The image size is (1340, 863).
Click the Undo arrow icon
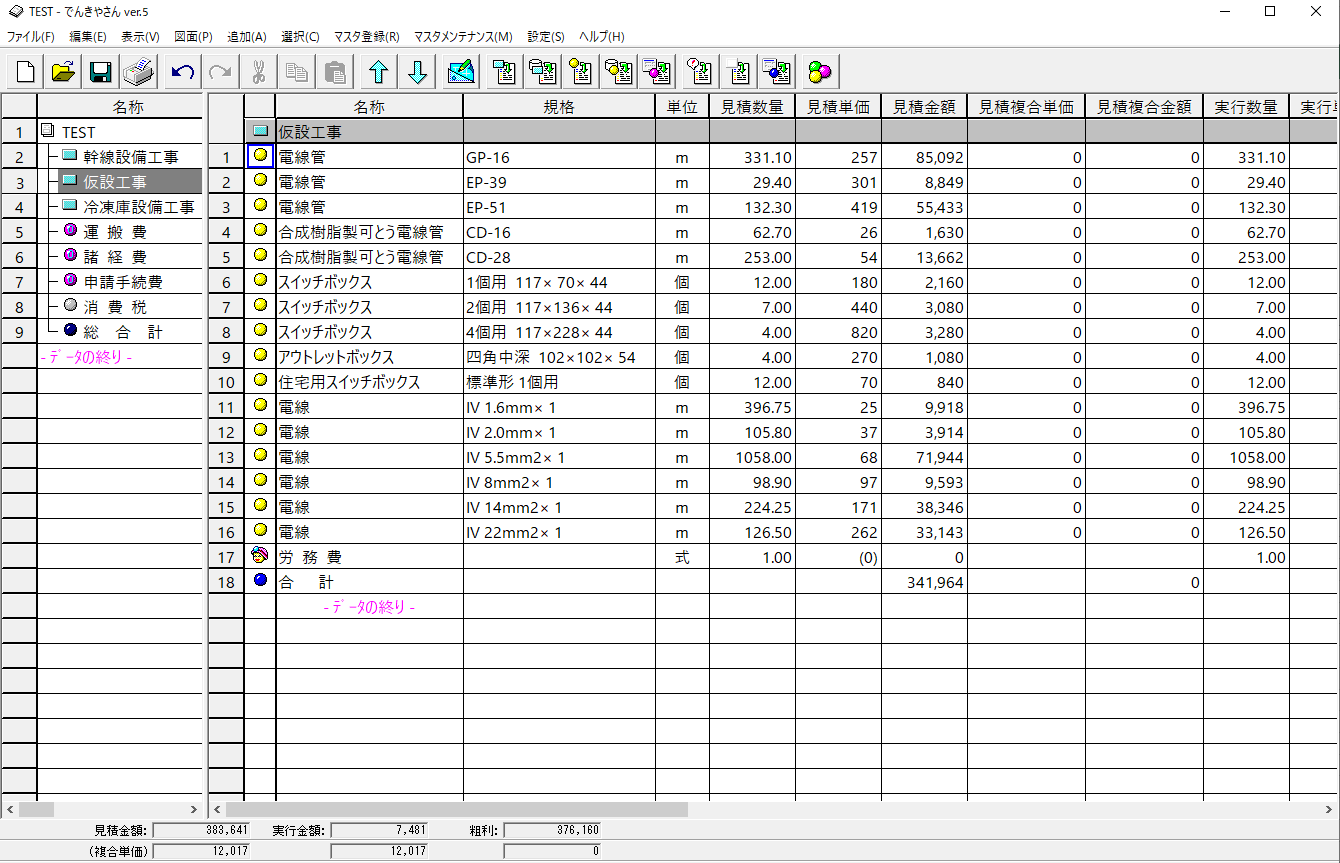[182, 71]
